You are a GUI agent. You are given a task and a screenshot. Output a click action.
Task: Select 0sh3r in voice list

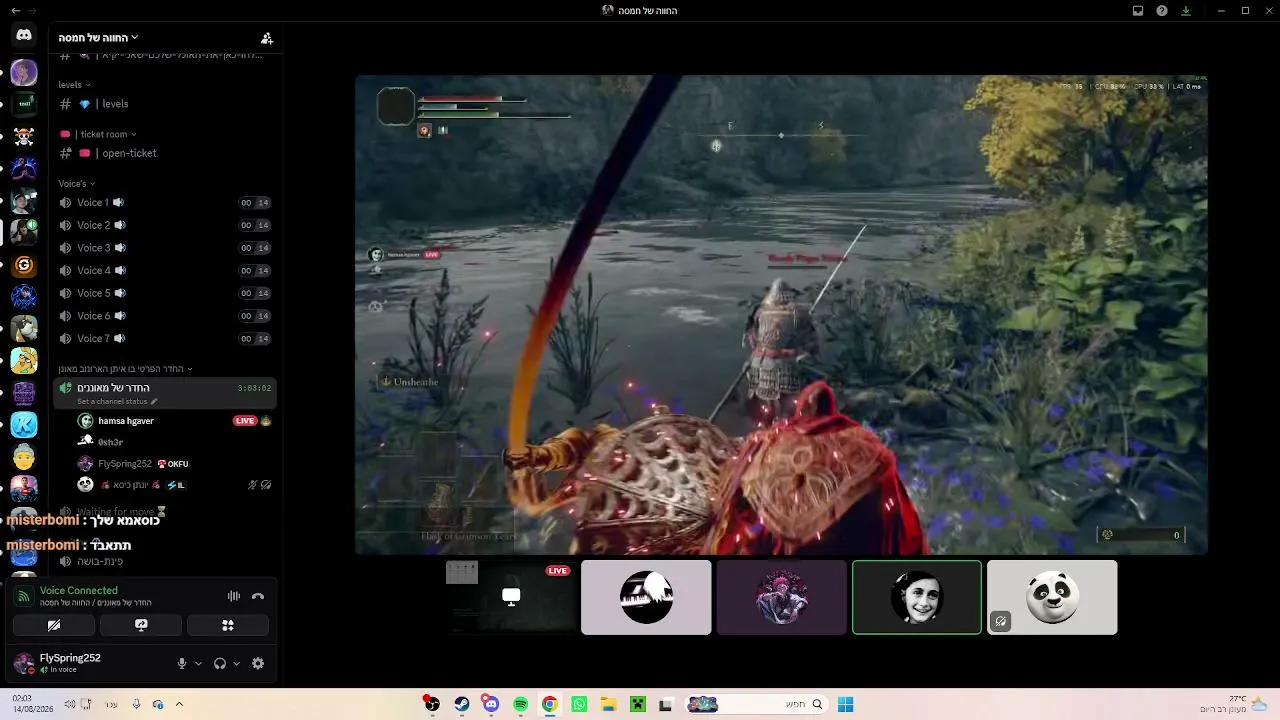pyautogui.click(x=173, y=442)
